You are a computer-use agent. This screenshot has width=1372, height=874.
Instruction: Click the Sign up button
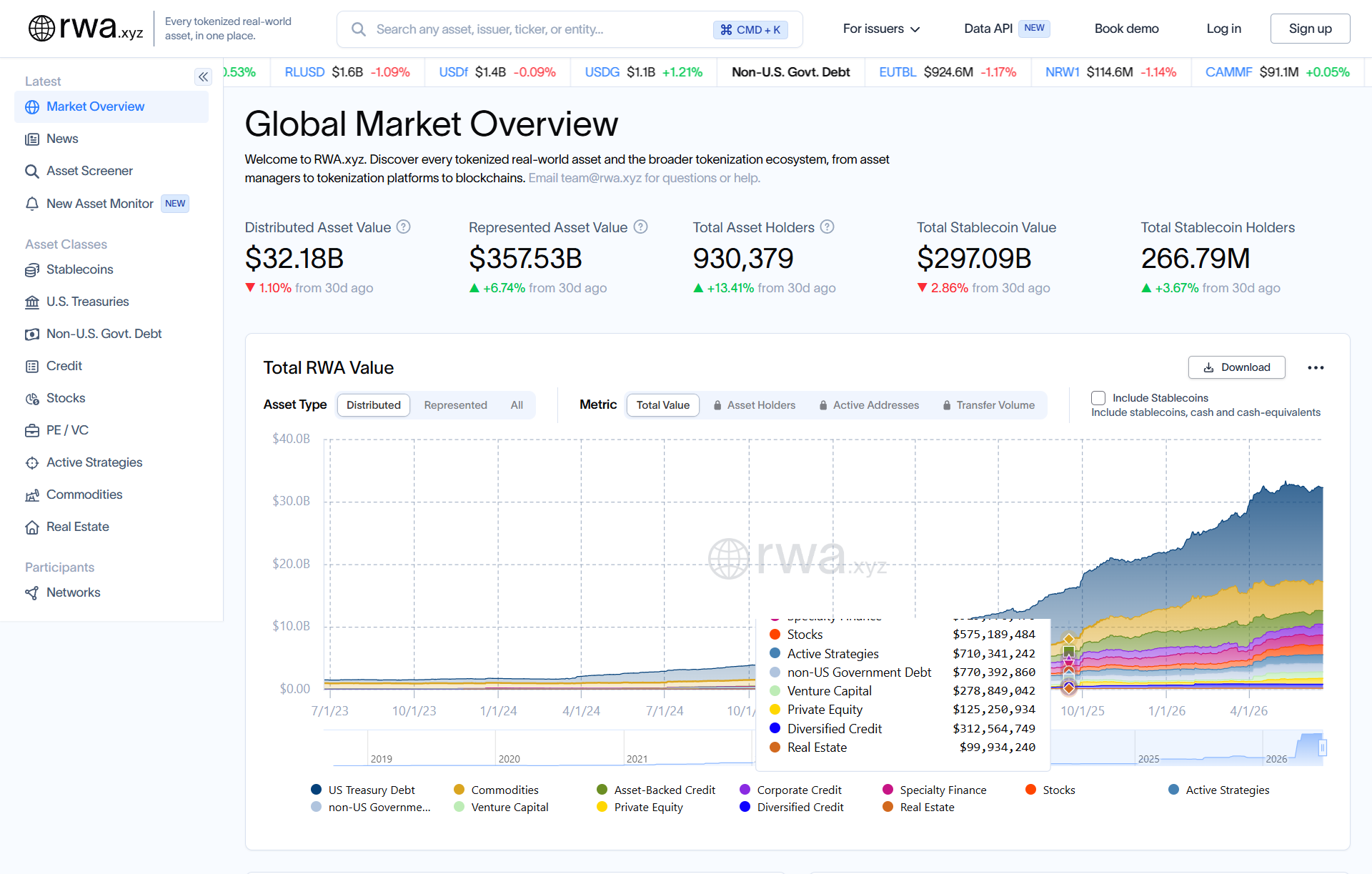(1310, 29)
